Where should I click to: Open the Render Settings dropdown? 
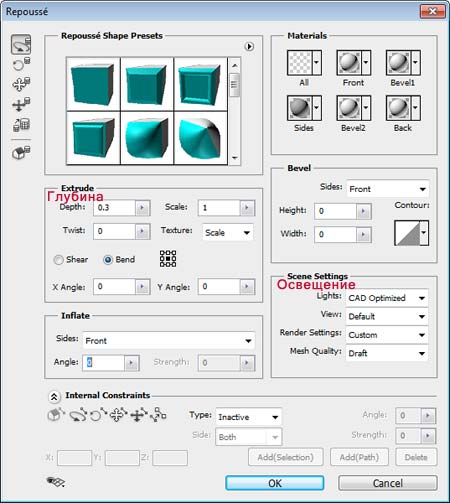387,335
